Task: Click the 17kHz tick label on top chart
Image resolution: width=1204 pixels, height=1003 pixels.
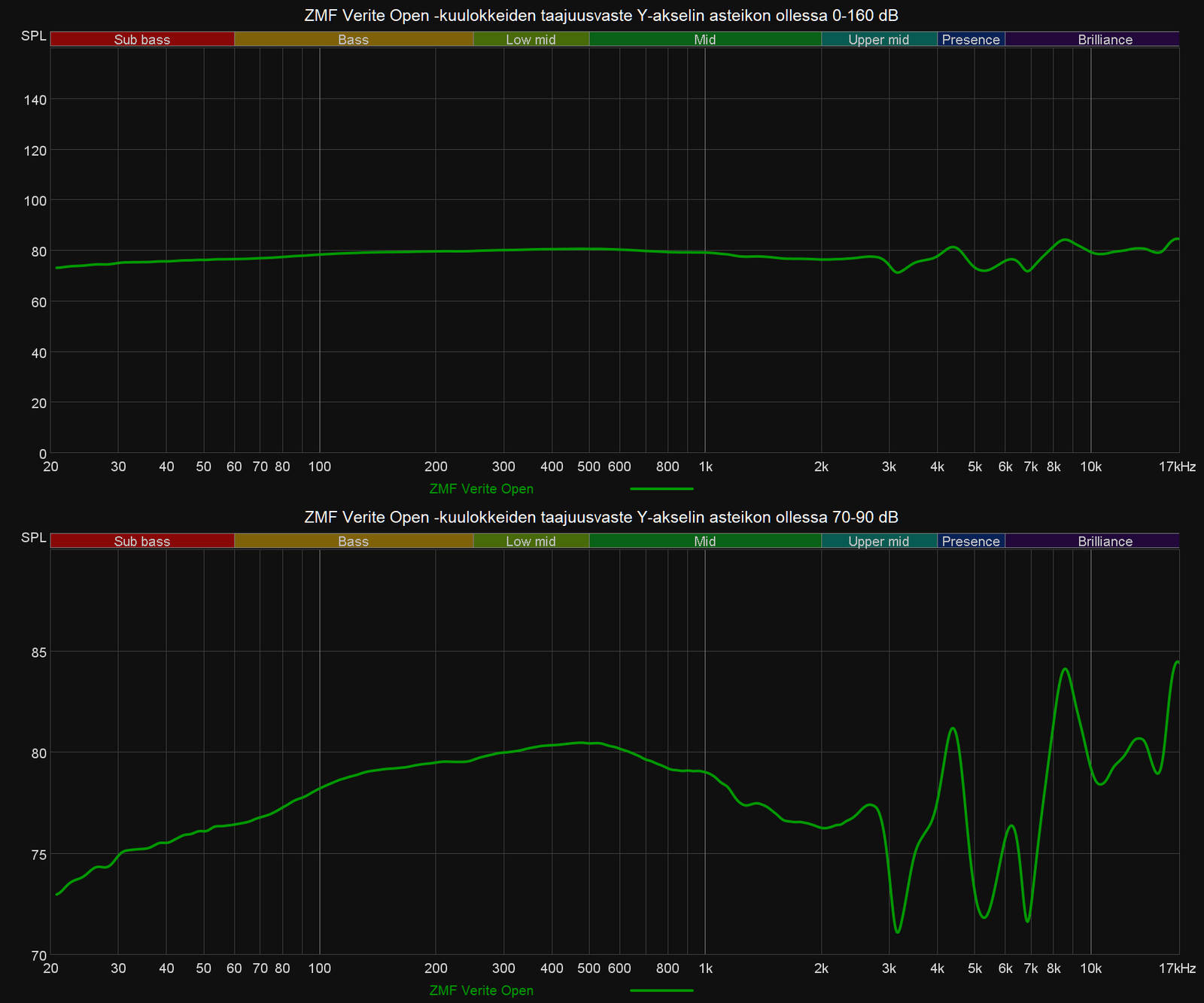Action: point(1177,467)
